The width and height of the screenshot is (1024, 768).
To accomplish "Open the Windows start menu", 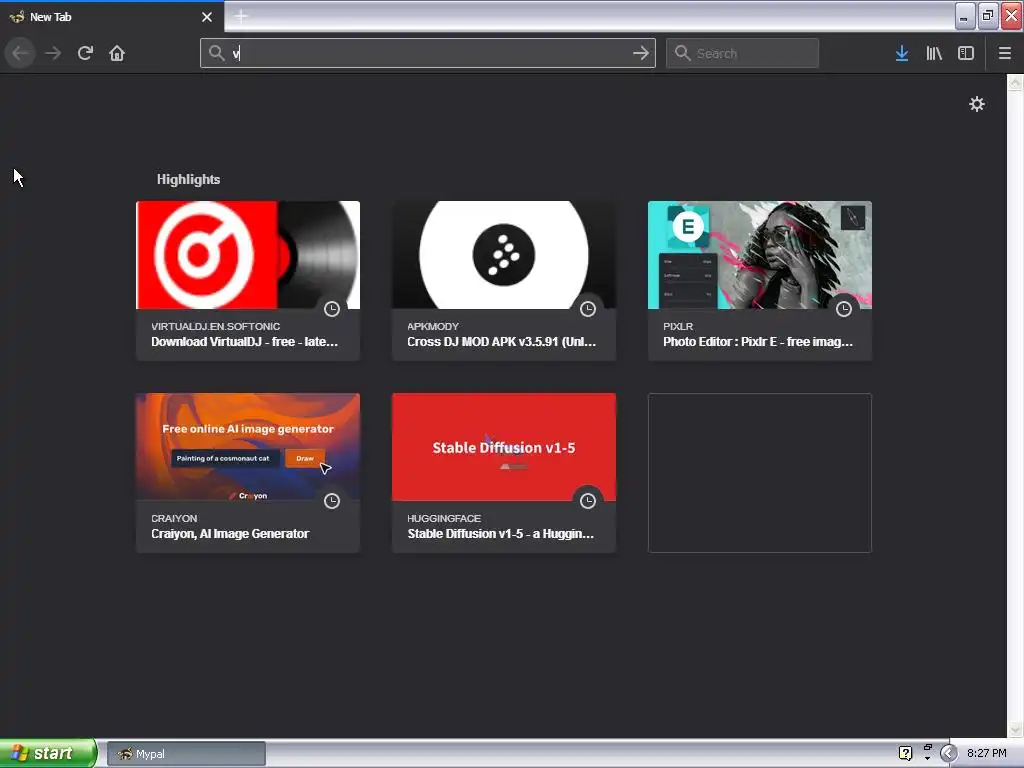I will pyautogui.click(x=48, y=753).
